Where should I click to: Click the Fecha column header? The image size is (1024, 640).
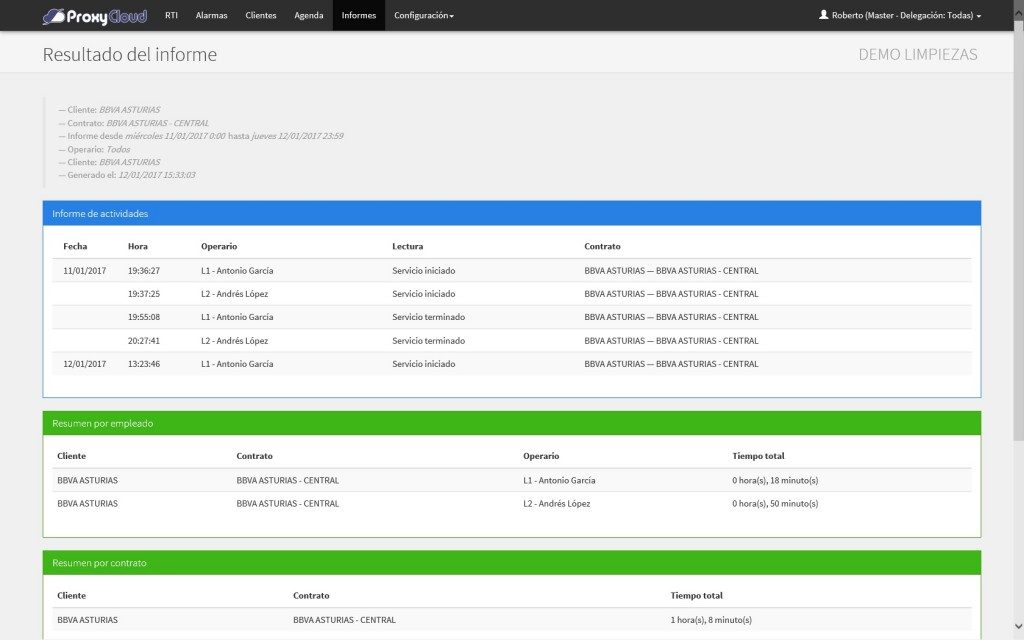(75, 246)
